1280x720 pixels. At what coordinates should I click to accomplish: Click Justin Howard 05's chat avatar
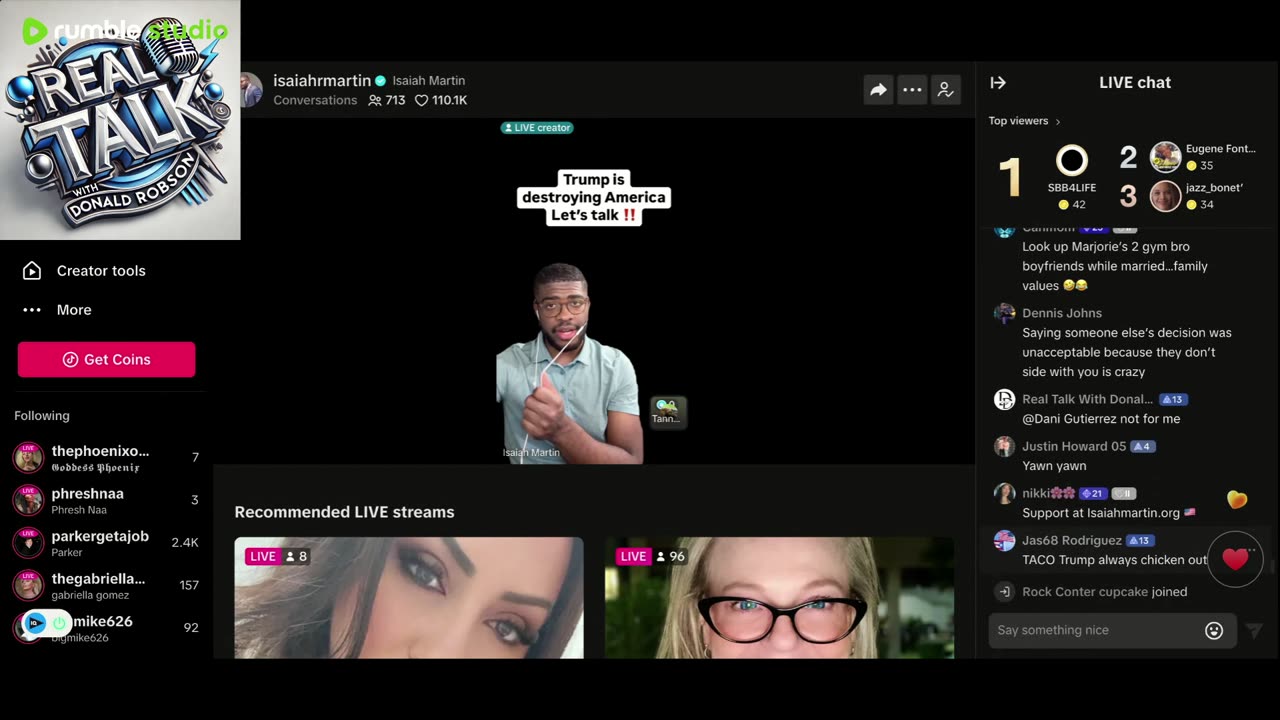(1004, 447)
